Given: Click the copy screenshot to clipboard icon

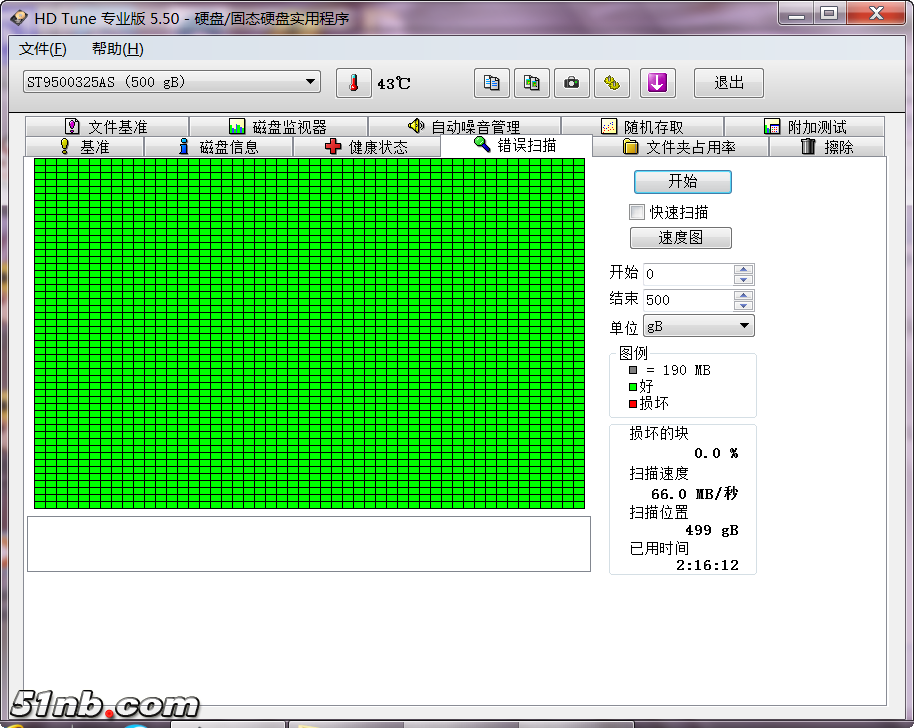Looking at the screenshot, I should 532,83.
